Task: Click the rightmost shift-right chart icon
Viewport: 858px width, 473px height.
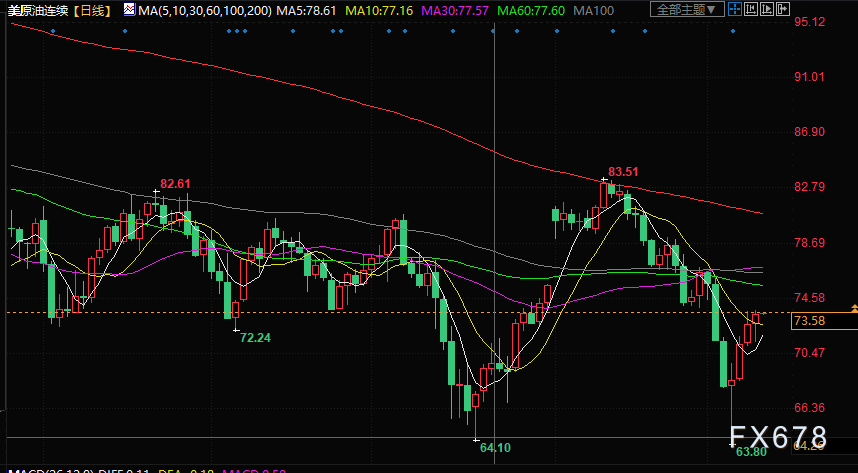Action: (783, 9)
